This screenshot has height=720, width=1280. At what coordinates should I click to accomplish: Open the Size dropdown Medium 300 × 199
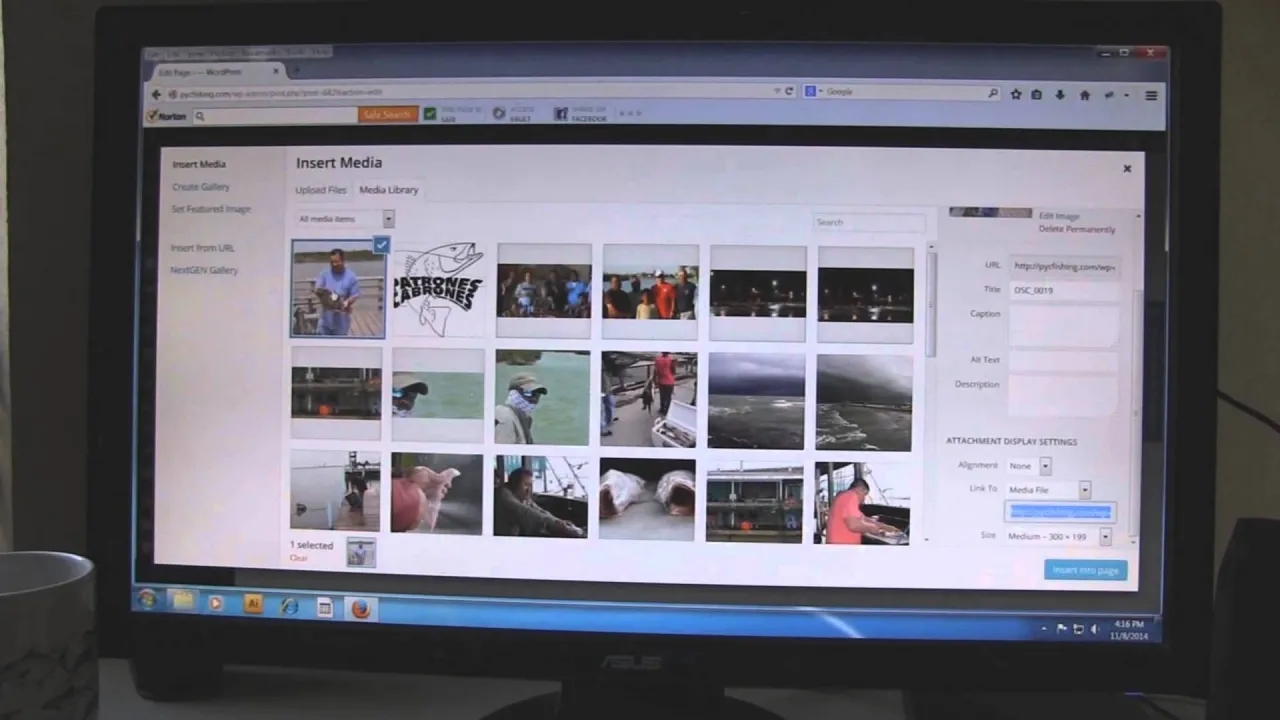[1058, 537]
